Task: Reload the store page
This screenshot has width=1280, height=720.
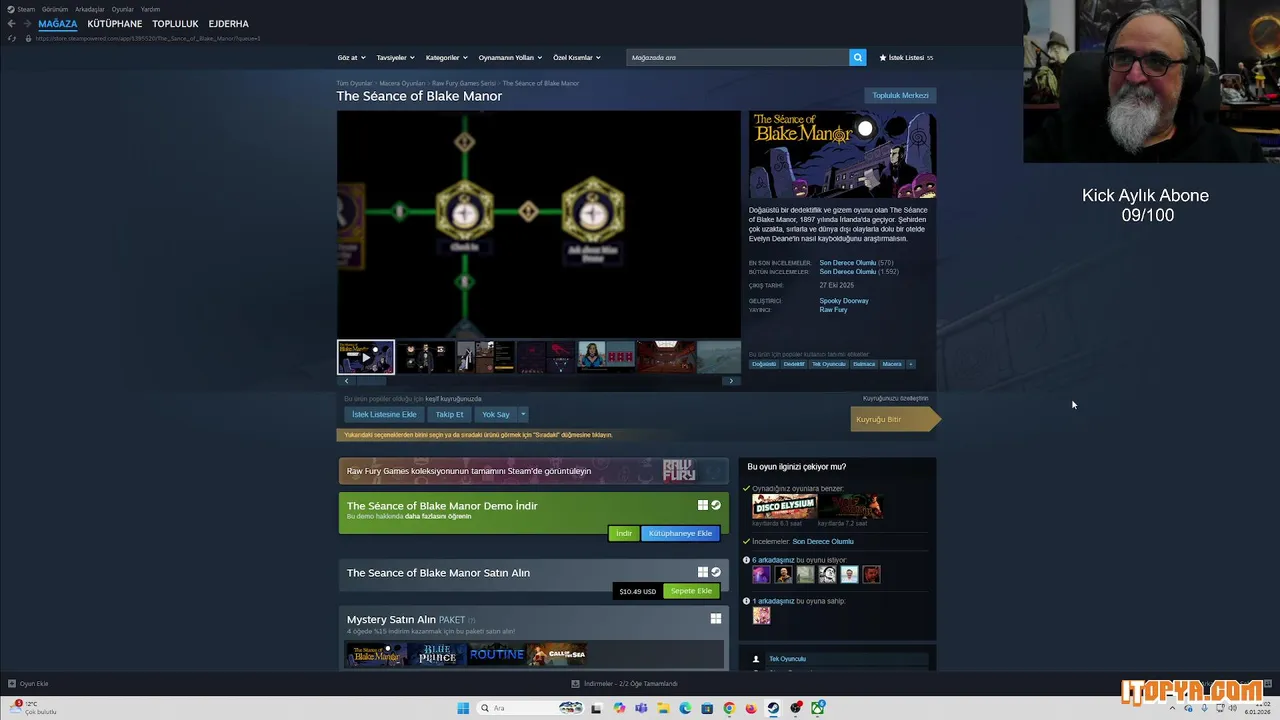Action: 12,38
